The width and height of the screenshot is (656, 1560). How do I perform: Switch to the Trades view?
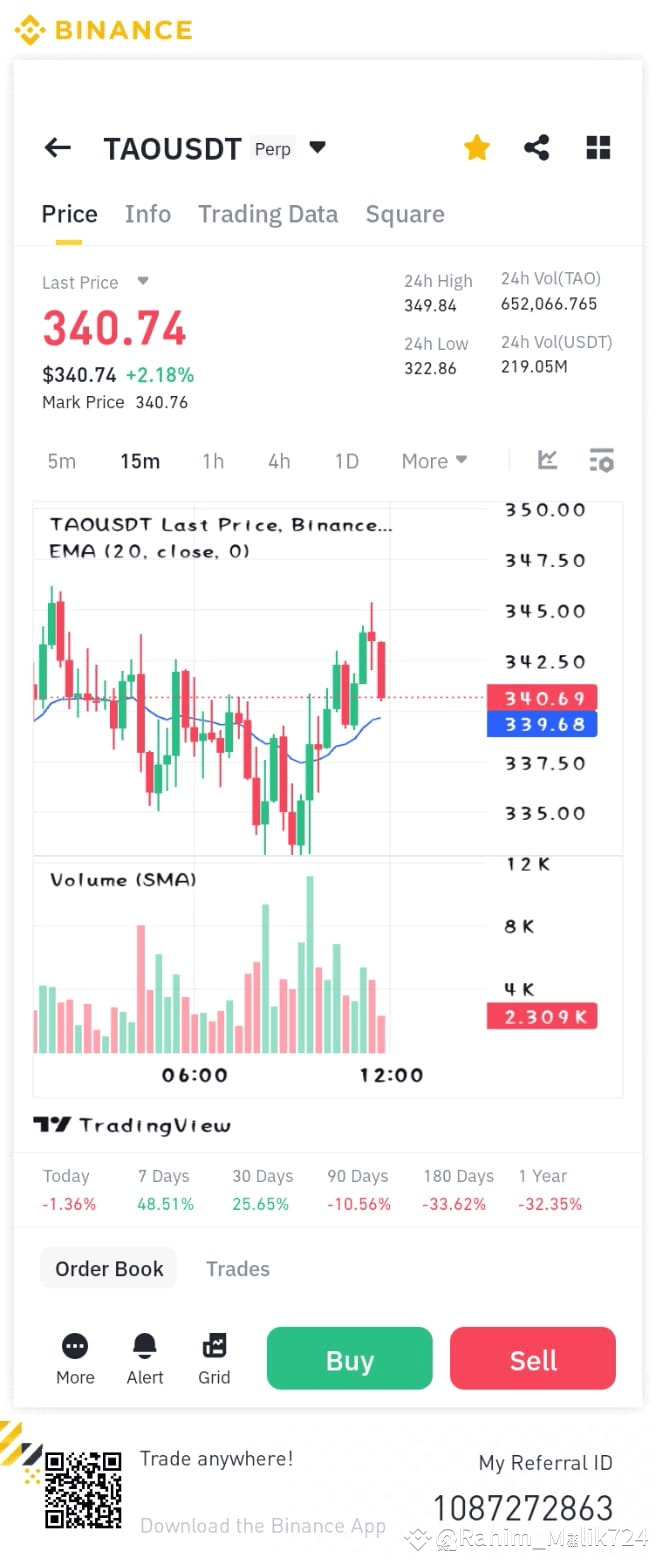pyautogui.click(x=237, y=1268)
